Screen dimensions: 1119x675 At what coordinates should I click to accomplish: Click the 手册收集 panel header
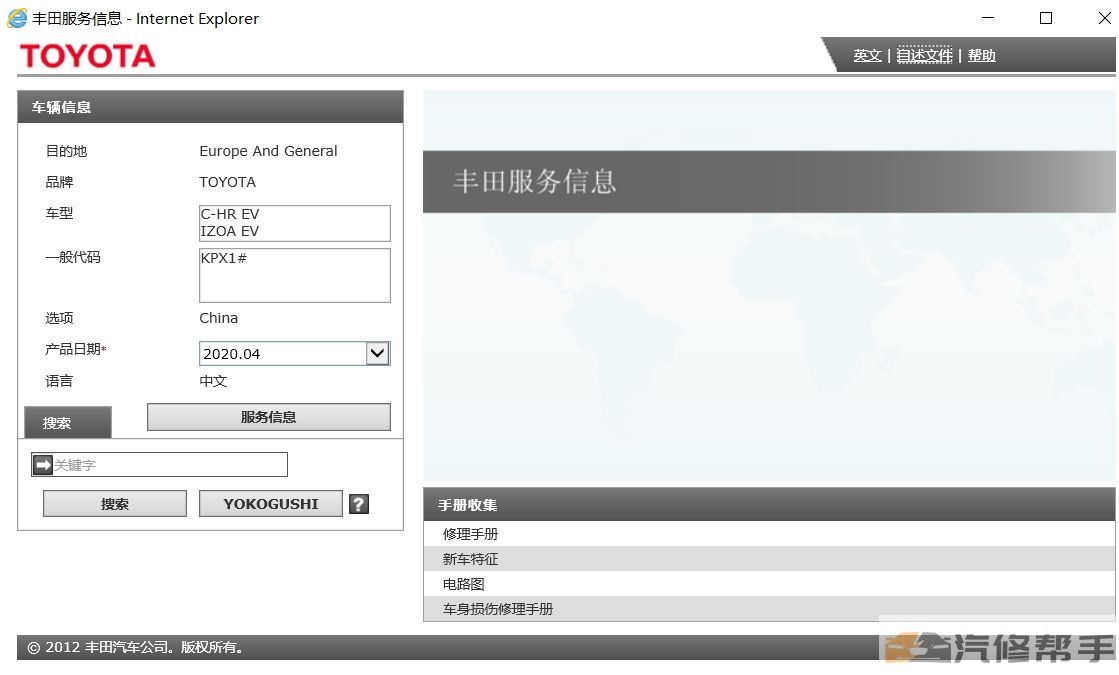click(x=769, y=504)
